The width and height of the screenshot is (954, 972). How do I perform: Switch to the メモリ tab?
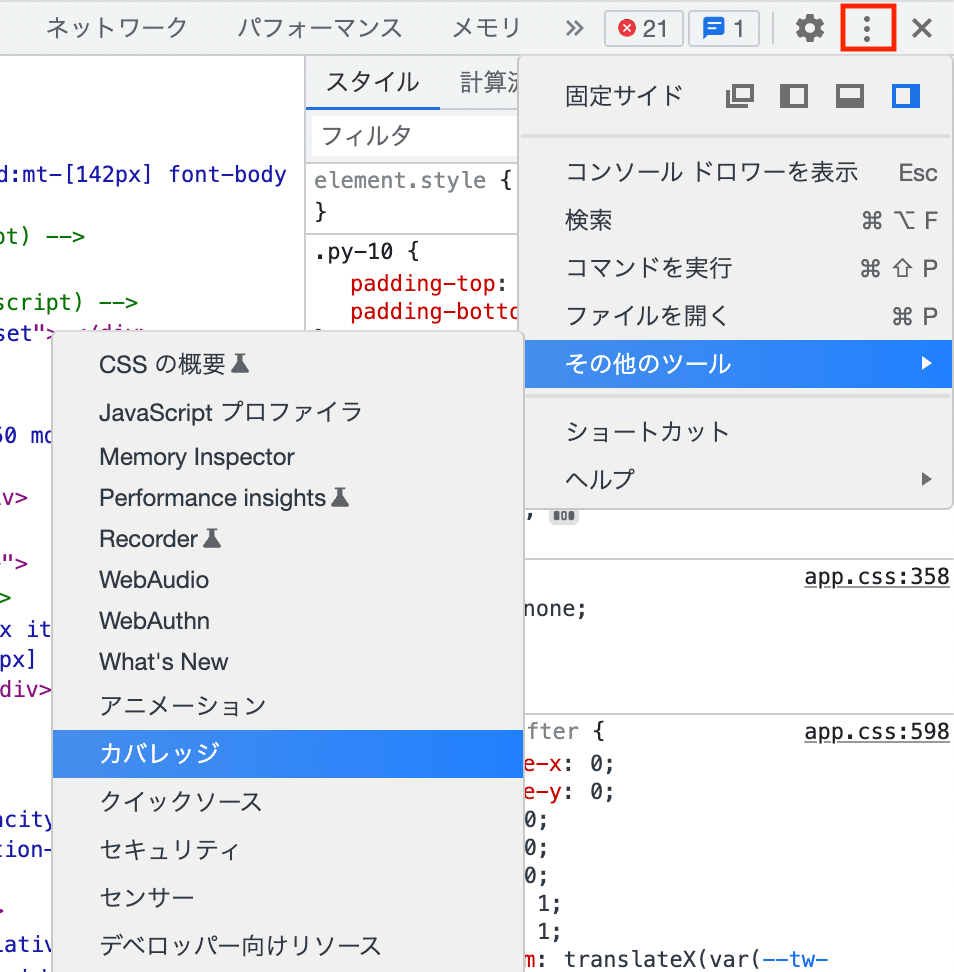pyautogui.click(x=485, y=28)
